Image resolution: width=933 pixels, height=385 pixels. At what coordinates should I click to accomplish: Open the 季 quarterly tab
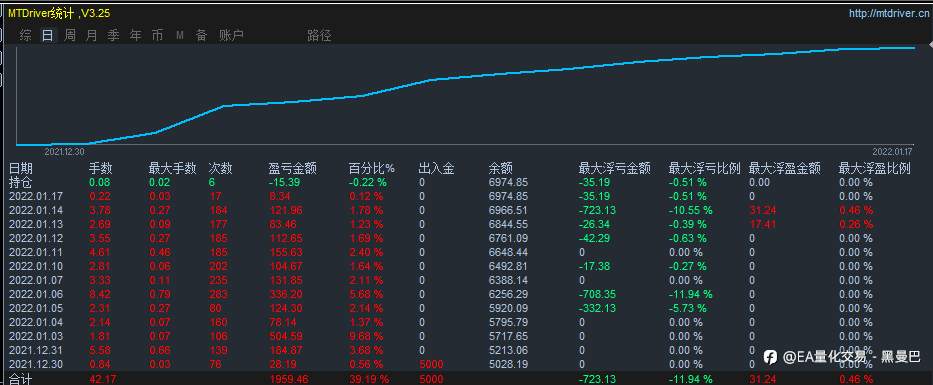[x=113, y=35]
